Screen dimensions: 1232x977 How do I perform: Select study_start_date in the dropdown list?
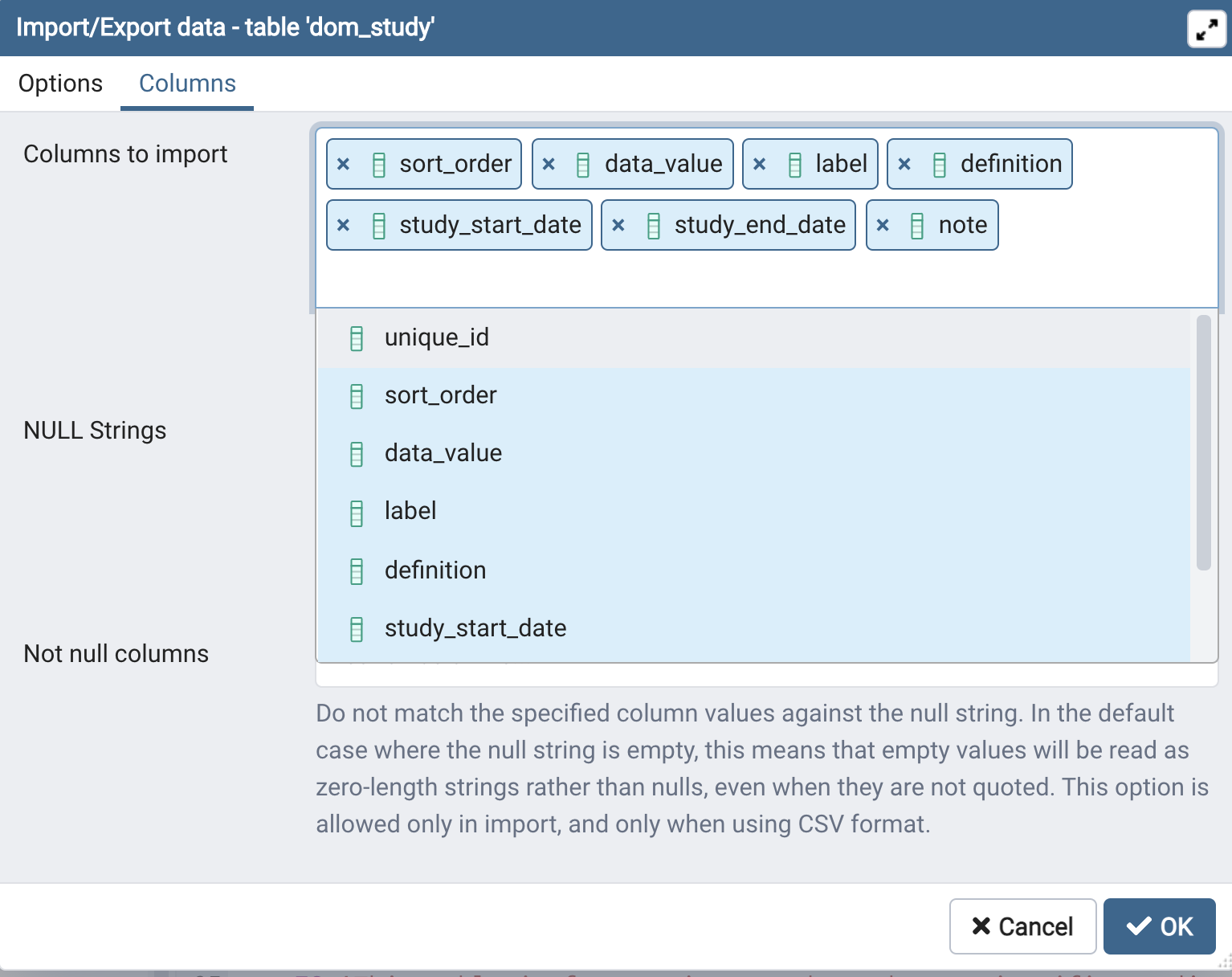point(475,628)
